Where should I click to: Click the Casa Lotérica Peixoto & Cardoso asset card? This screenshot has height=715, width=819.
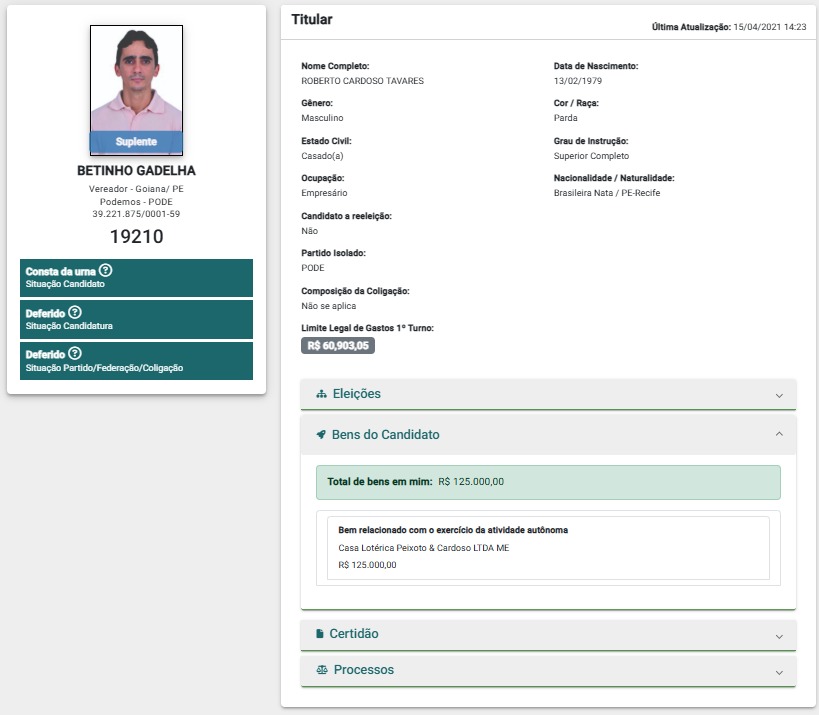pyautogui.click(x=548, y=548)
